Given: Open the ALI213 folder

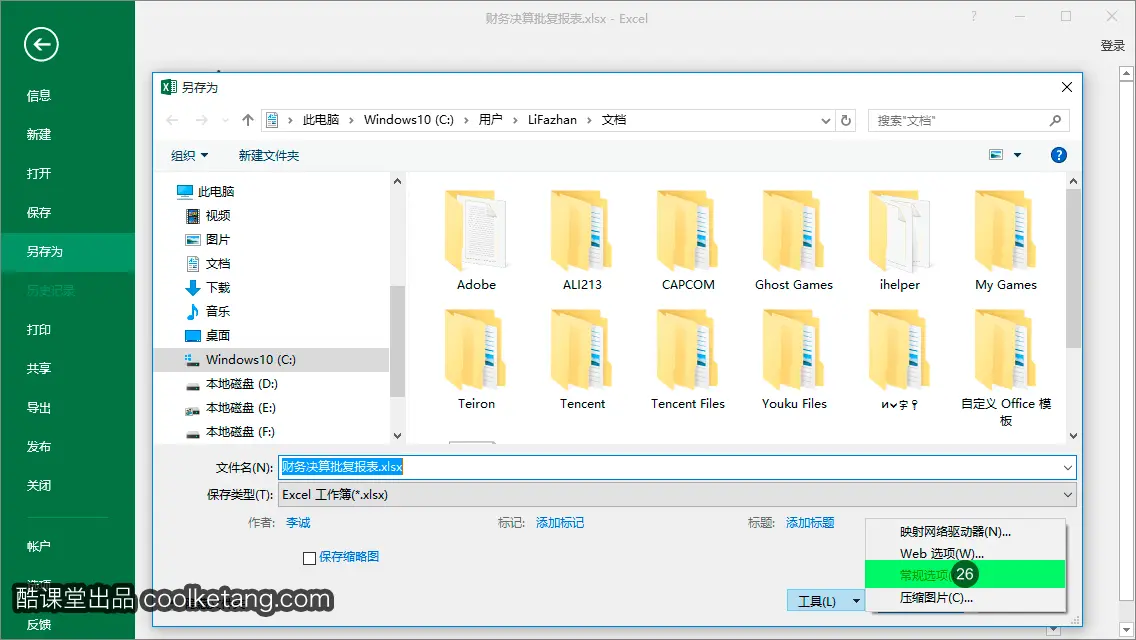Looking at the screenshot, I should pyautogui.click(x=582, y=241).
